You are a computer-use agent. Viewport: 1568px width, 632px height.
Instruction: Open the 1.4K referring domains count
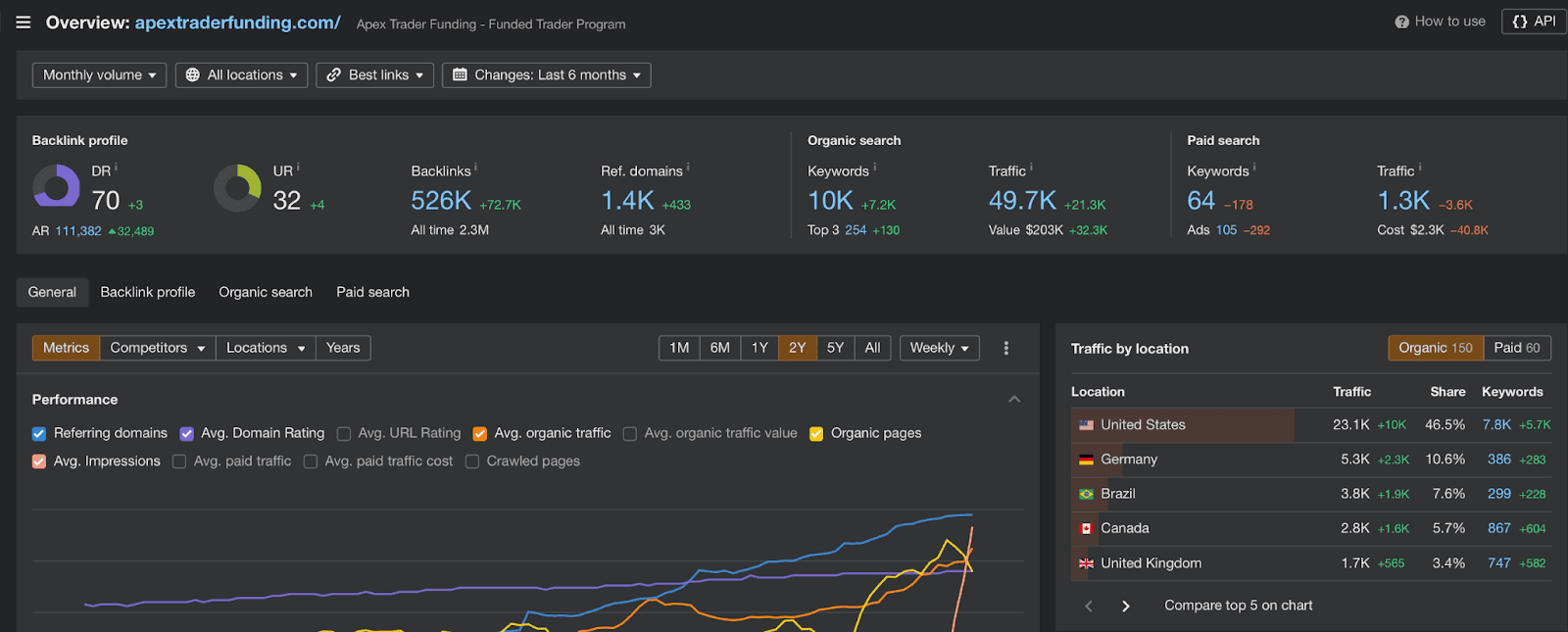coord(627,201)
